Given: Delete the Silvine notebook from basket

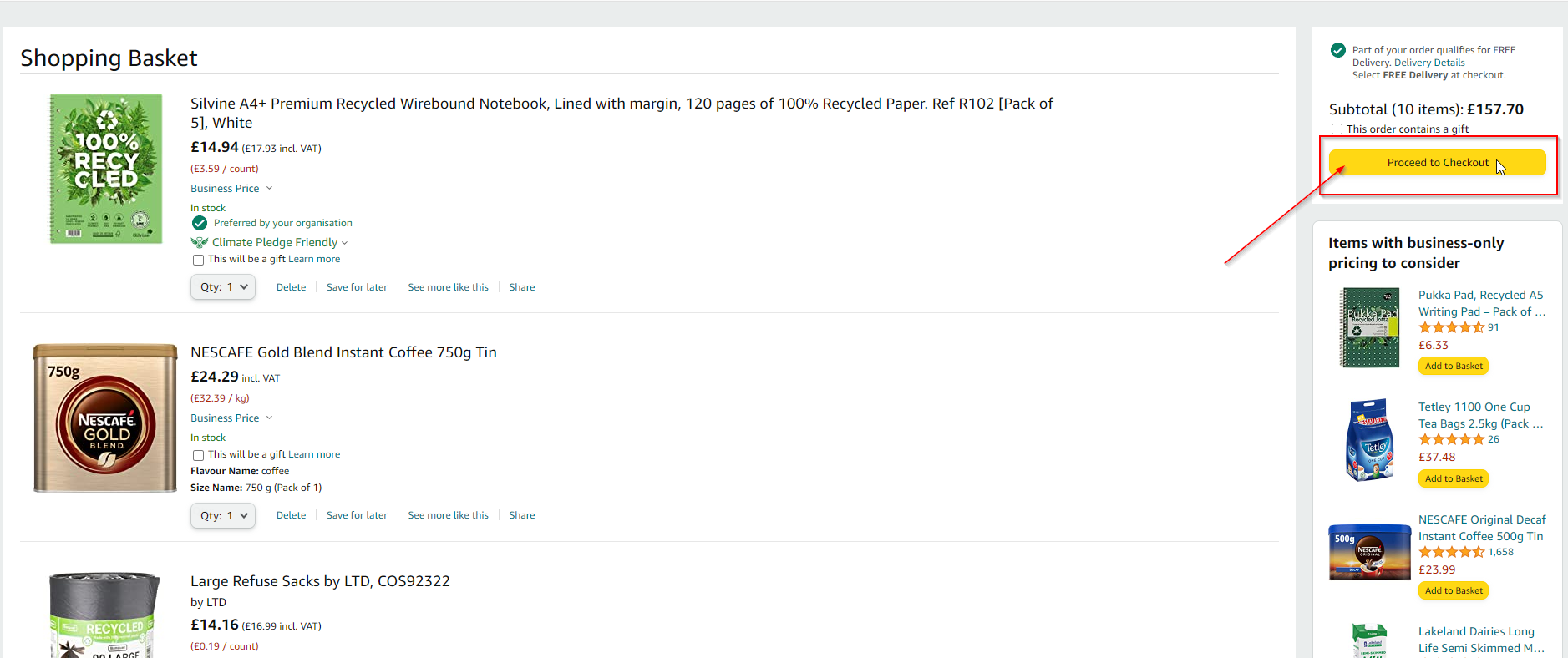Looking at the screenshot, I should pos(291,287).
